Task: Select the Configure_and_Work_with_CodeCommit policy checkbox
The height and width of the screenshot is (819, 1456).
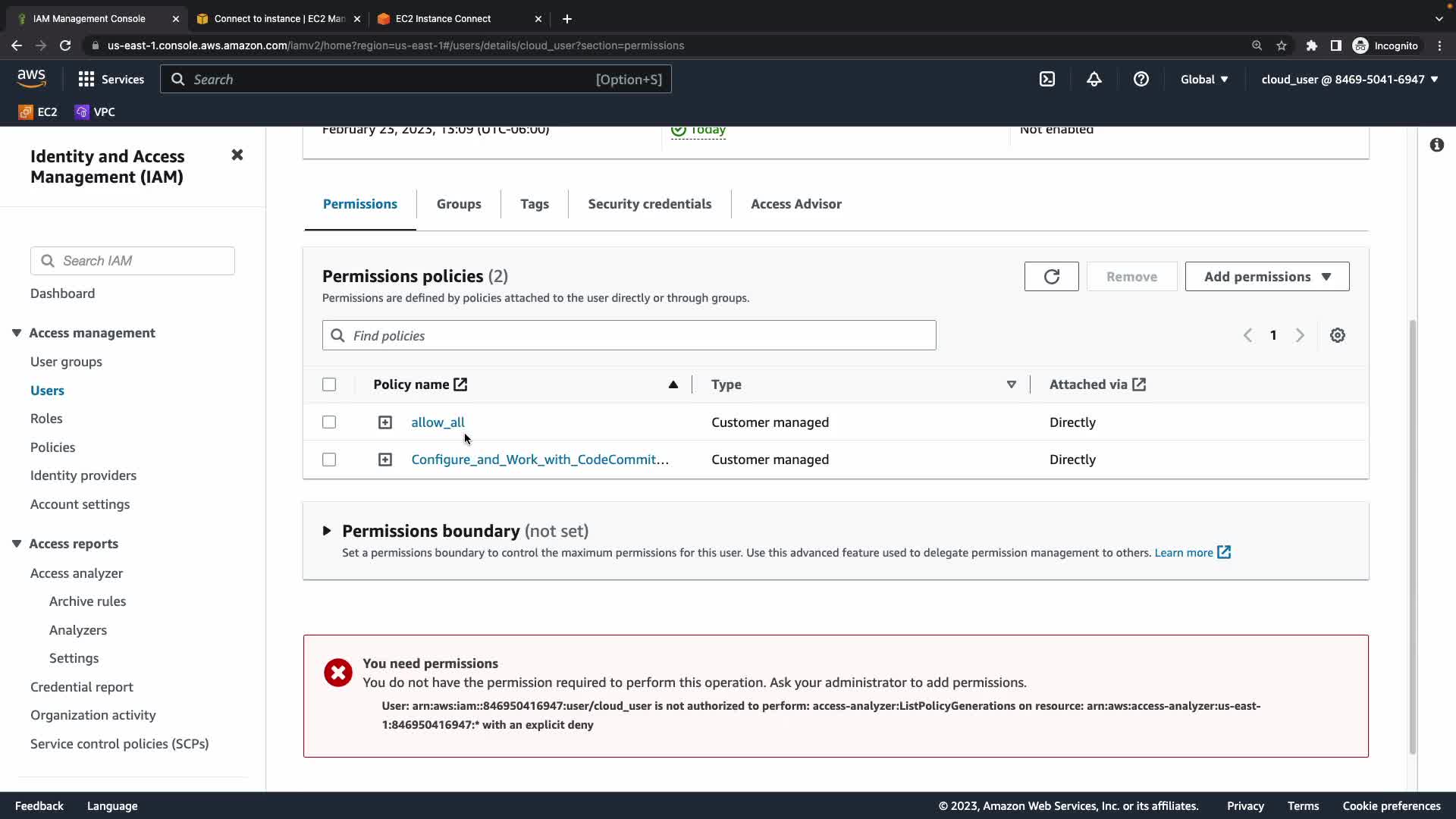Action: pyautogui.click(x=329, y=460)
